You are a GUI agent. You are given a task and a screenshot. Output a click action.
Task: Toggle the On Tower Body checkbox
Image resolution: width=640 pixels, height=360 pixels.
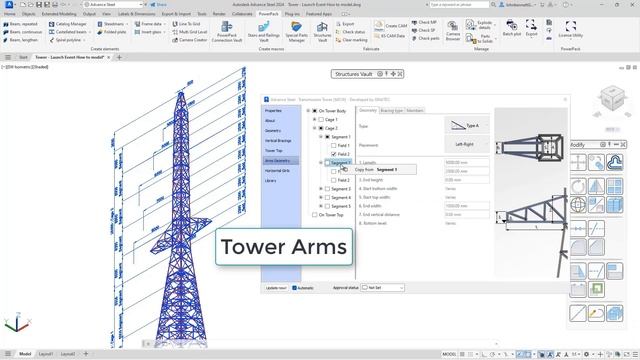click(x=315, y=111)
